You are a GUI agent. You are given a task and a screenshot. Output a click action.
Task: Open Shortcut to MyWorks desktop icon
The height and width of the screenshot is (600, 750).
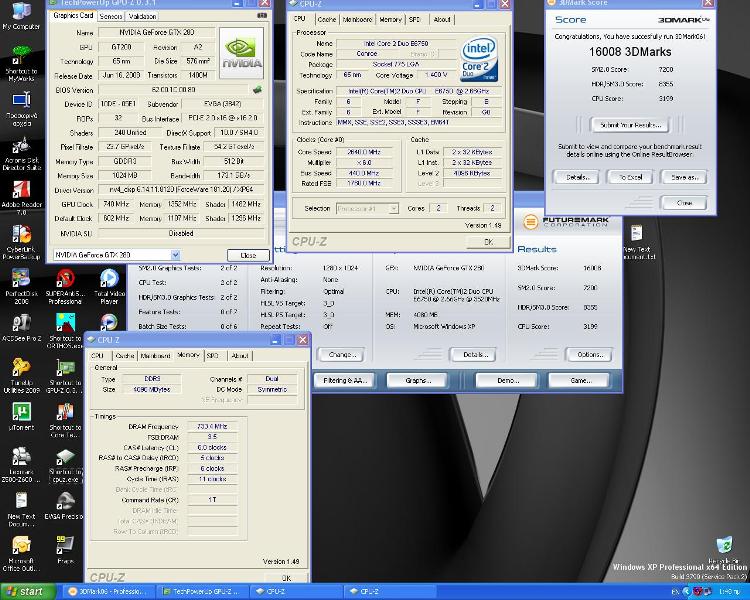(21, 62)
